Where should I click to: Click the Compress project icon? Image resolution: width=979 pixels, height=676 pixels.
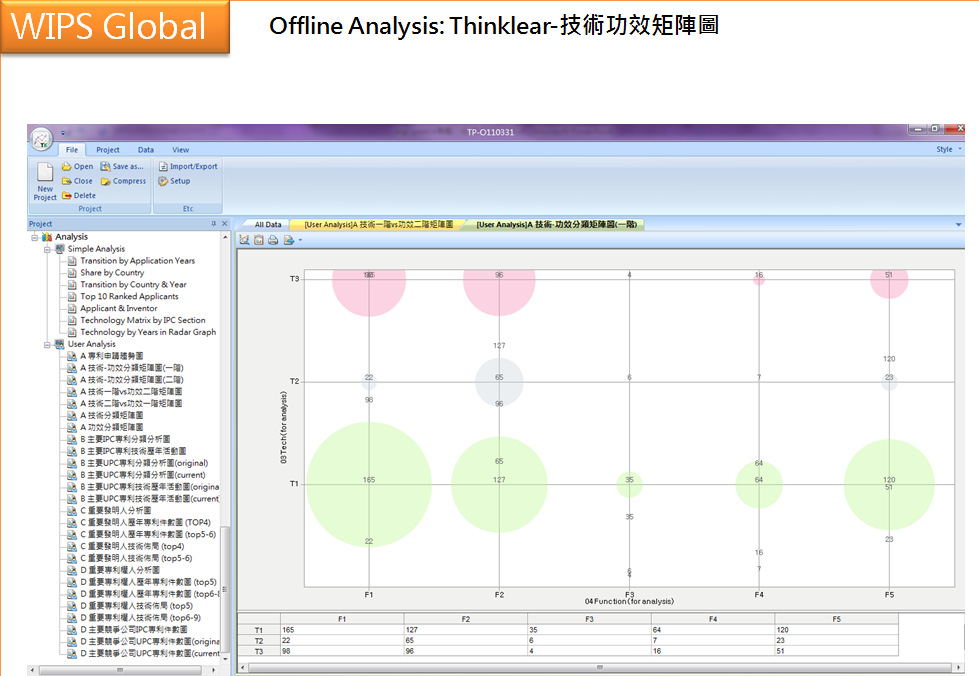pyautogui.click(x=106, y=181)
